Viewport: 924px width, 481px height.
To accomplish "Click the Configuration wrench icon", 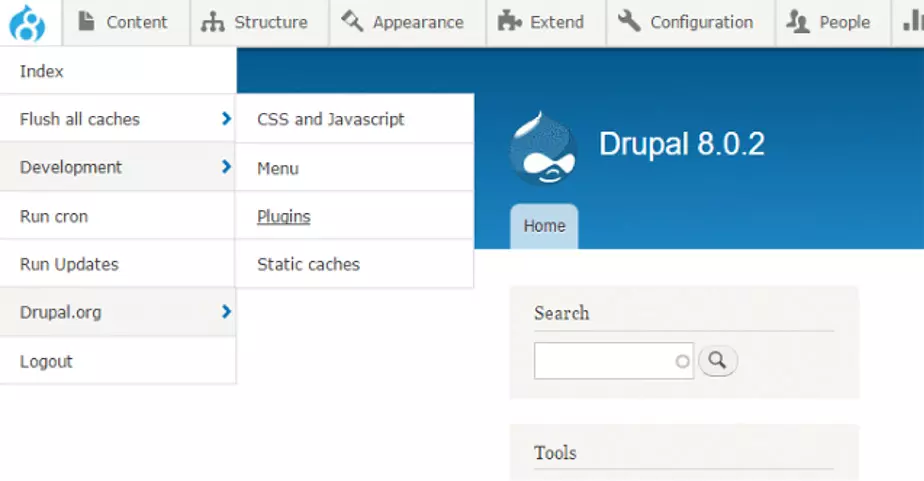I will [629, 21].
